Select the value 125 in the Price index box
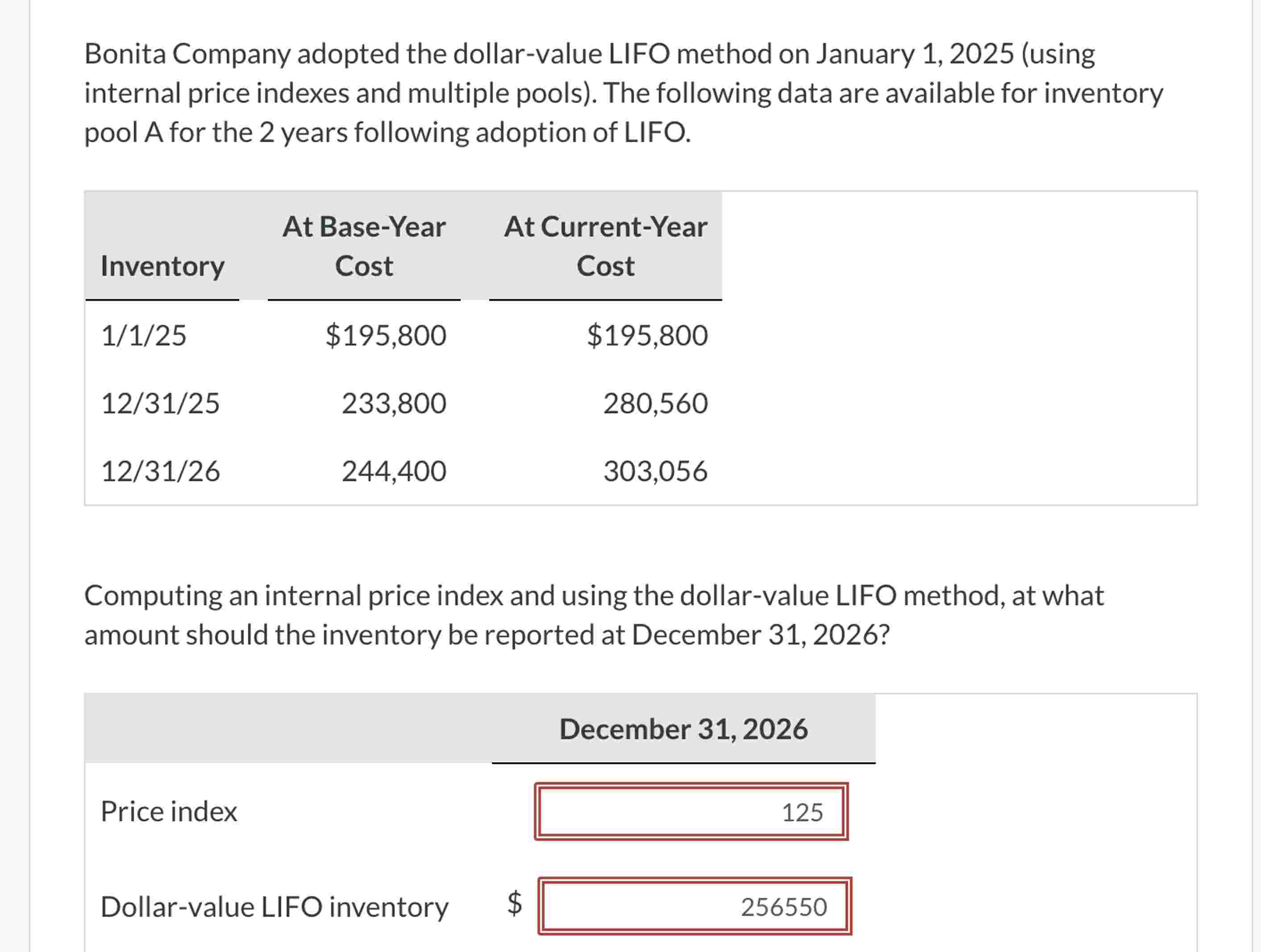The width and height of the screenshot is (1261, 952). (802, 812)
